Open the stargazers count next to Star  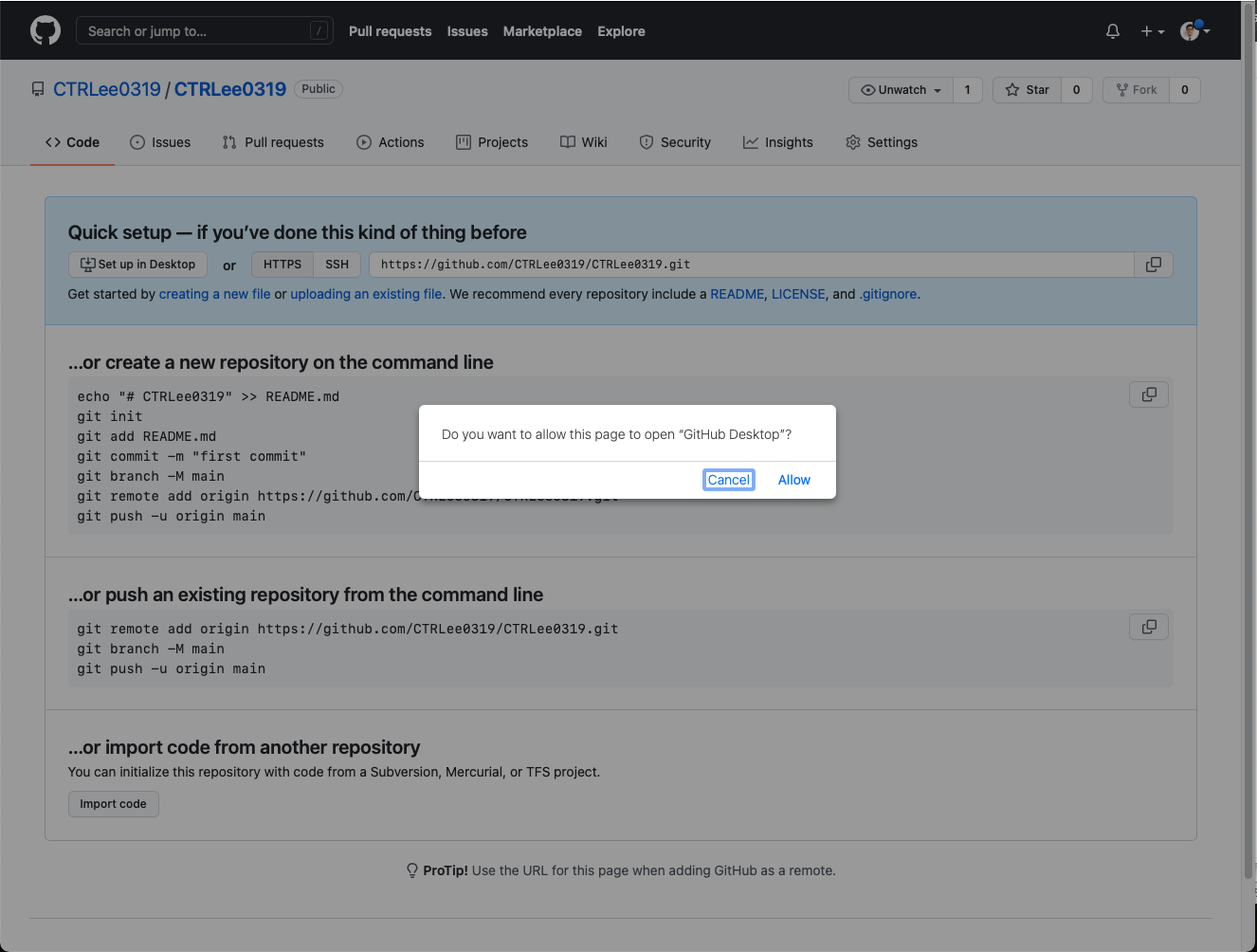coord(1076,90)
